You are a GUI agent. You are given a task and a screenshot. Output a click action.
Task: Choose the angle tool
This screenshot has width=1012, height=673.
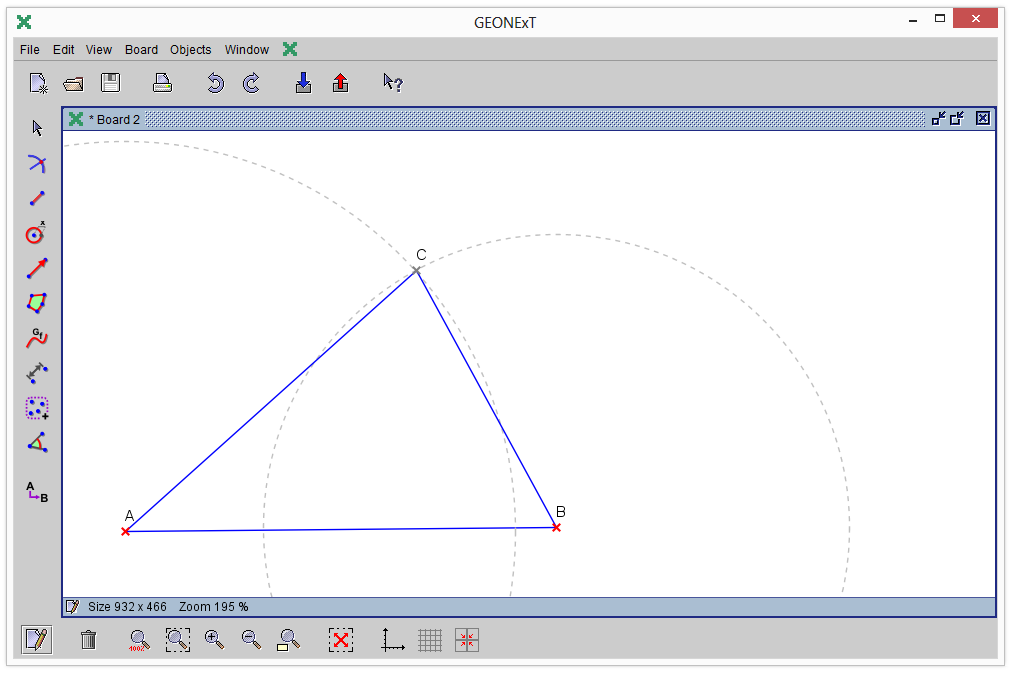[37, 443]
